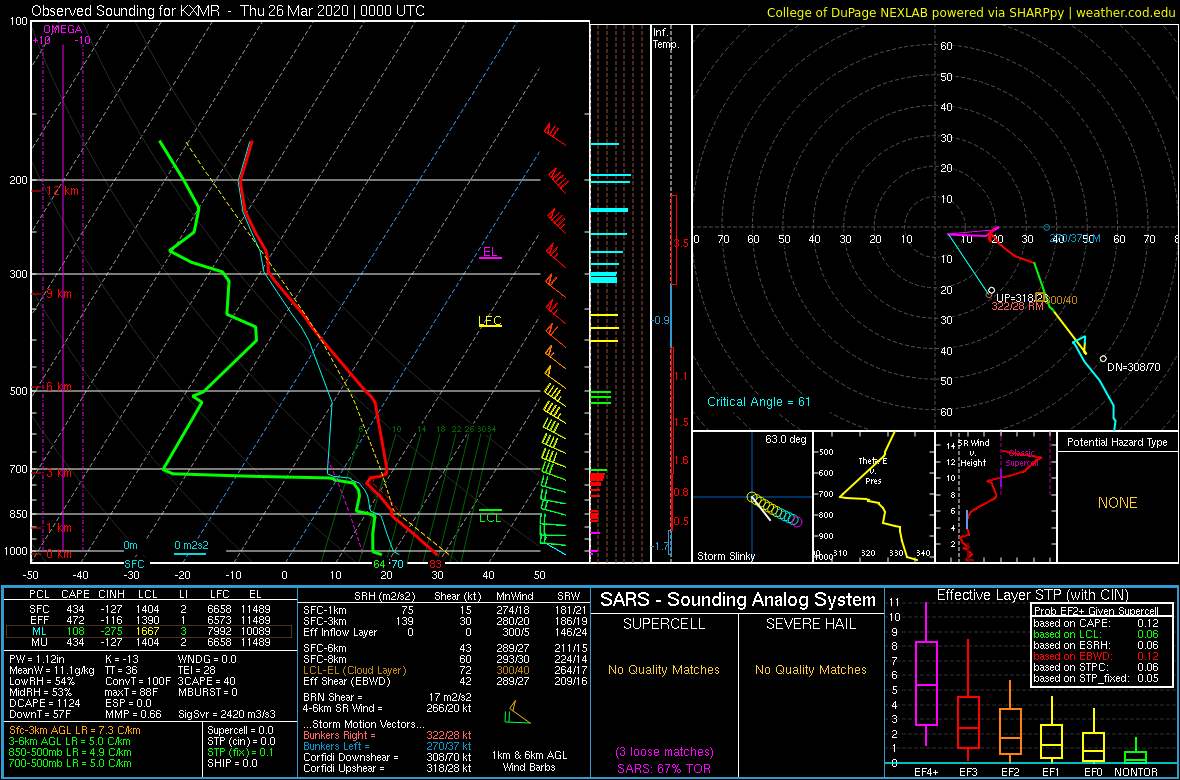Click the College of DuPage NEXLAB credit text
Image resolution: width=1180 pixels, height=780 pixels.
tap(972, 11)
